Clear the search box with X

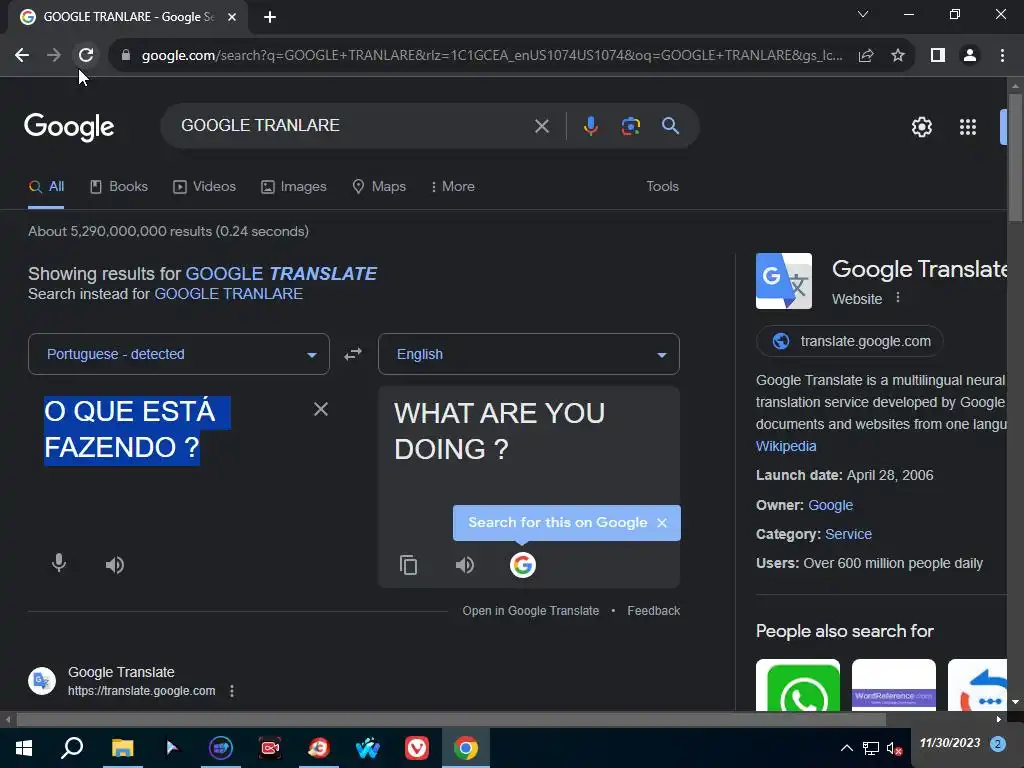[x=541, y=126]
